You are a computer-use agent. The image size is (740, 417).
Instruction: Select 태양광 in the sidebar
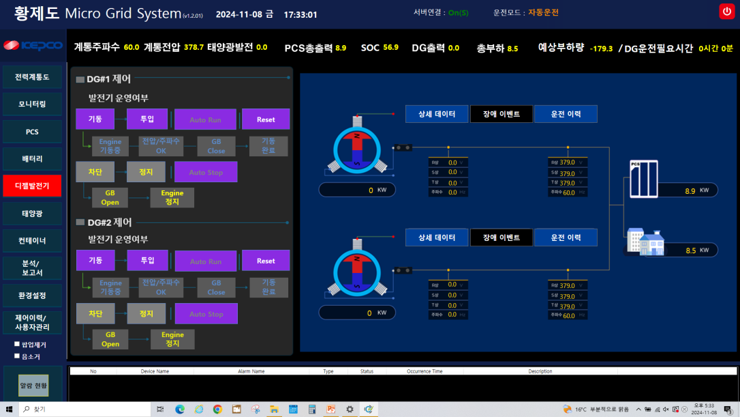(32, 213)
